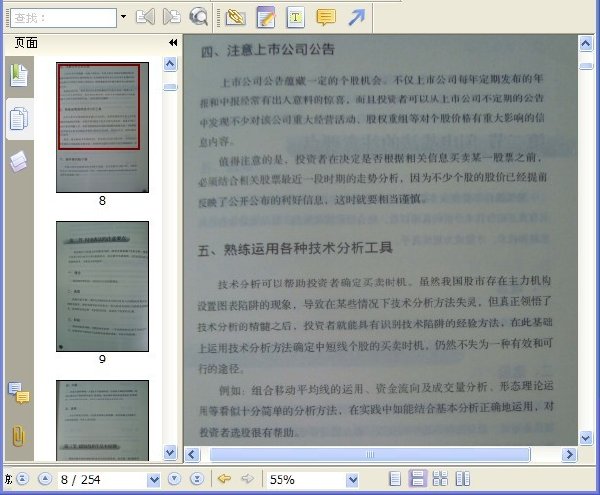Click page label 8 under thumbnail
Screen dimensions: 600x495
click(x=102, y=200)
